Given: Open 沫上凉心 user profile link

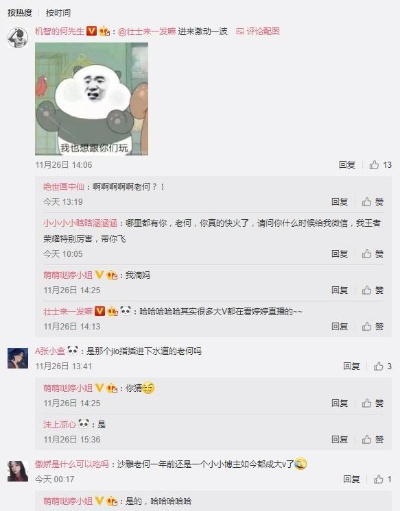Looking at the screenshot, I should [x=60, y=424].
